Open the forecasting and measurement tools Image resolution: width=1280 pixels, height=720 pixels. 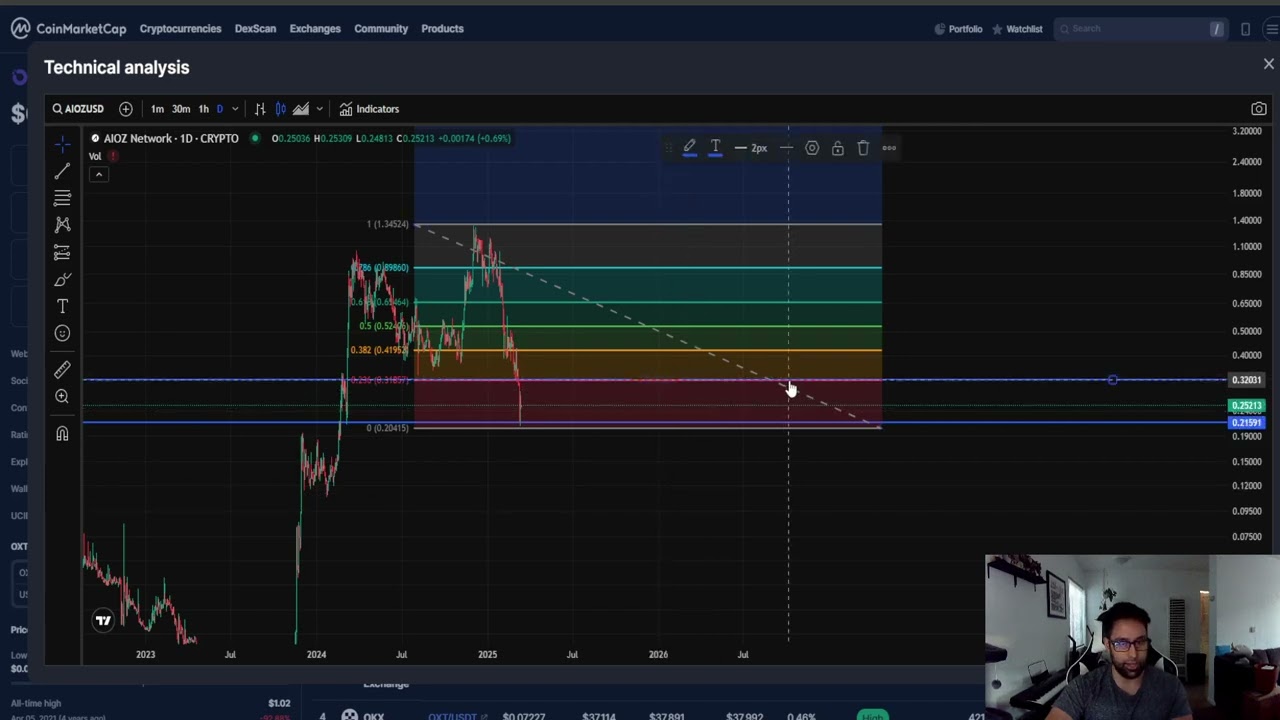pyautogui.click(x=62, y=252)
